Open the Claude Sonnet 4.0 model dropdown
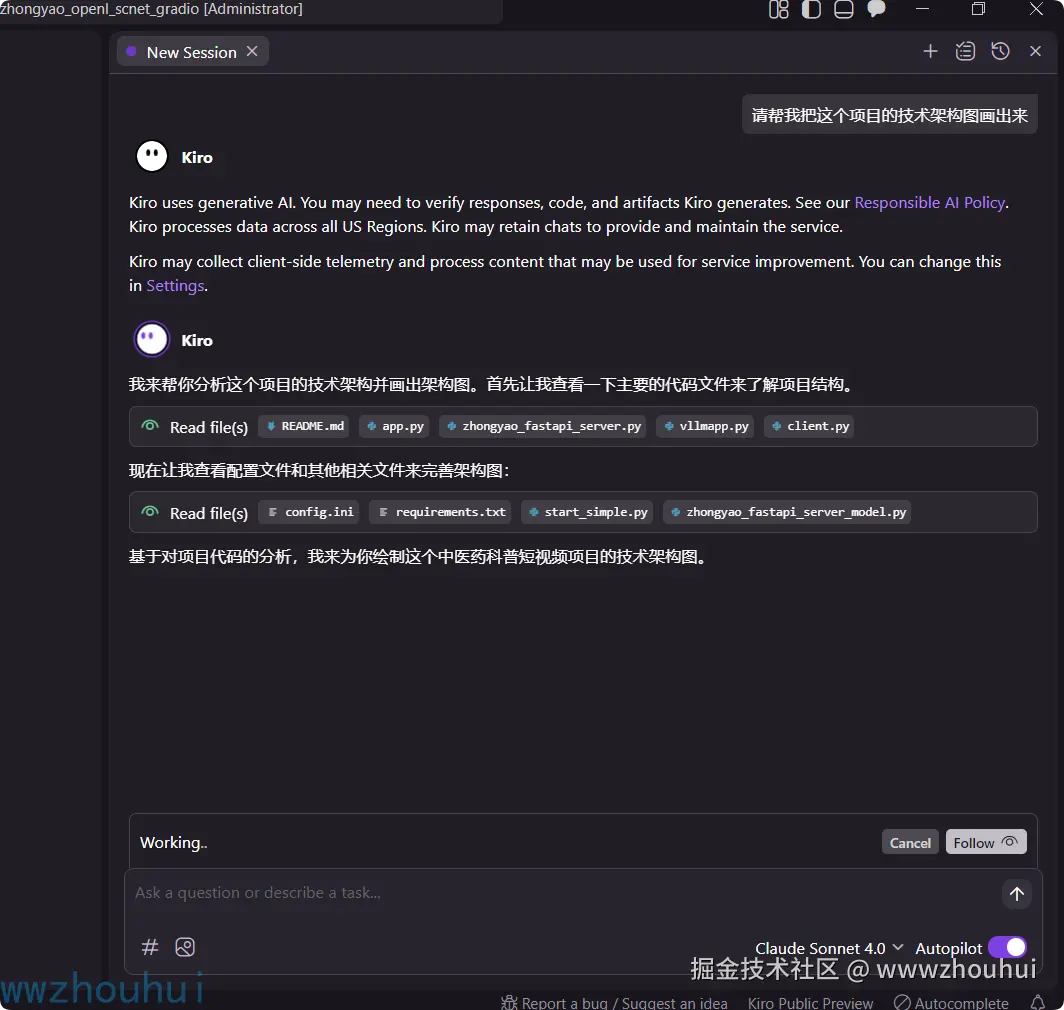 point(829,948)
